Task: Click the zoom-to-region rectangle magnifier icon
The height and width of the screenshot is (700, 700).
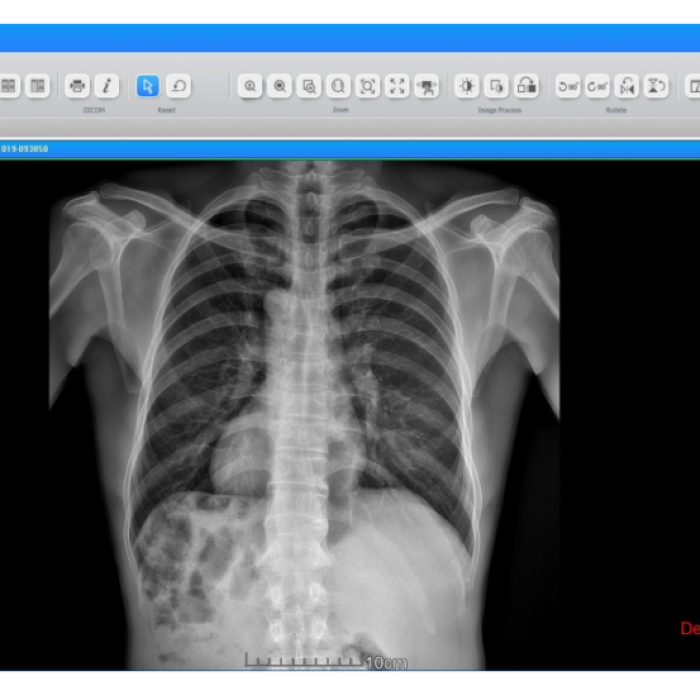Action: (x=309, y=86)
